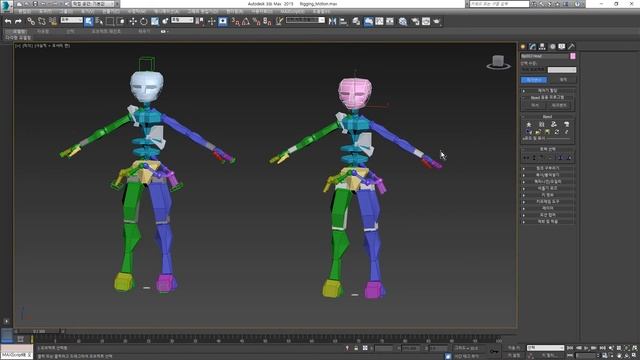Open the Render Setup dialog
The height and width of the screenshot is (360, 640).
[415, 21]
